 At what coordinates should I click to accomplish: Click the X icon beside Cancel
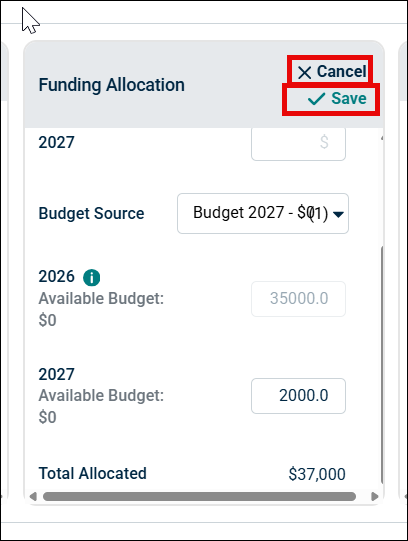click(x=305, y=72)
